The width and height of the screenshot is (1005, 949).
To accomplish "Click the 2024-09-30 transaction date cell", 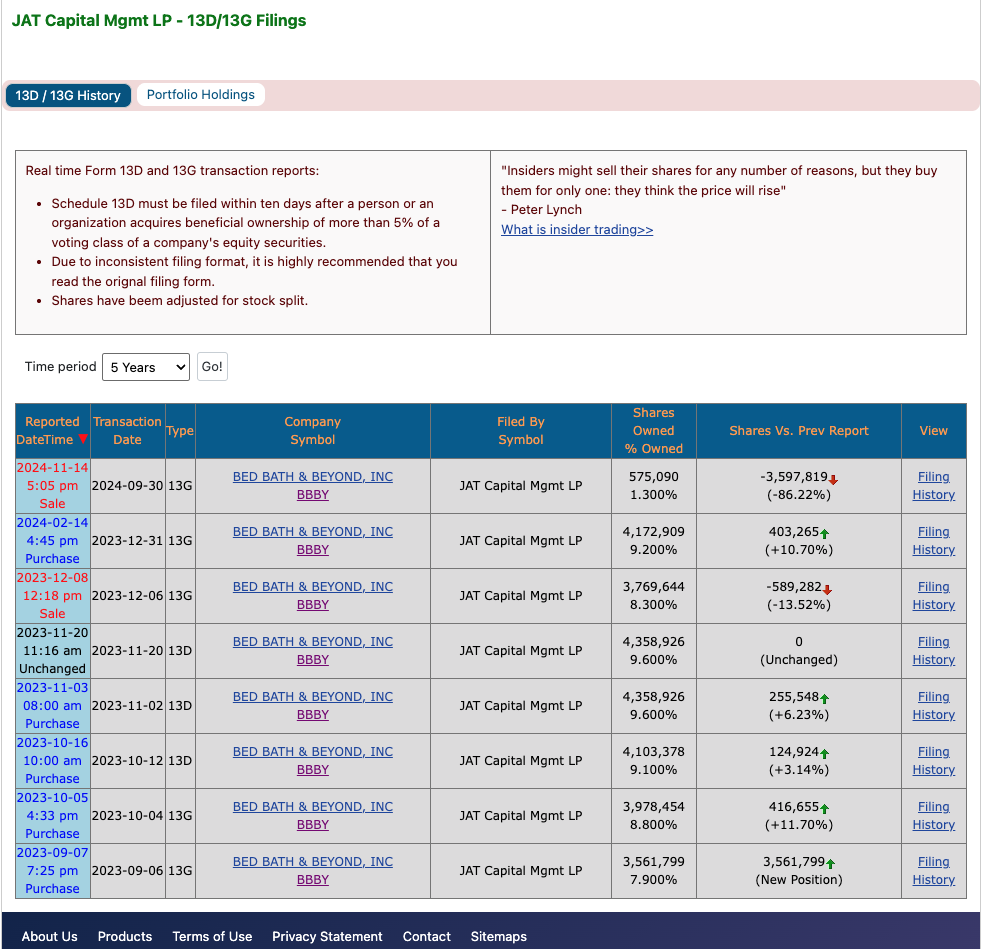I will tap(128, 486).
